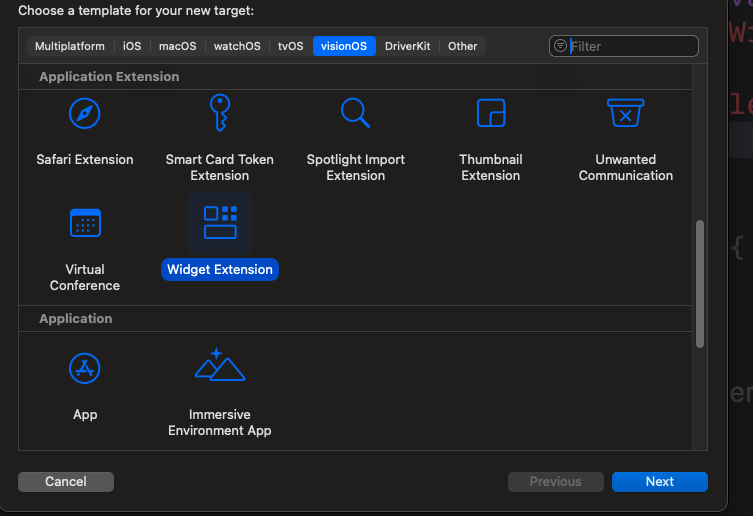Switch to the Other tab
753x516 pixels.
click(462, 46)
